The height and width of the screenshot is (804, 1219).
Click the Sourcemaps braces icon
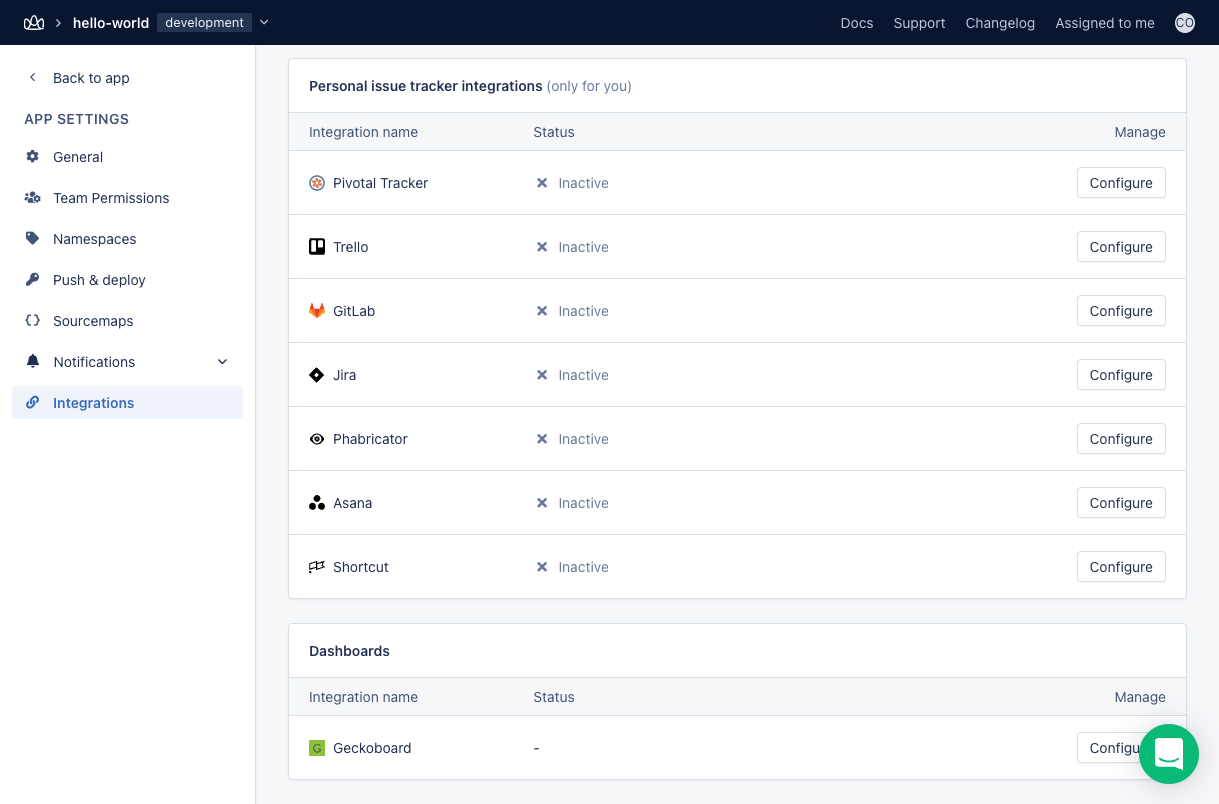tap(33, 321)
